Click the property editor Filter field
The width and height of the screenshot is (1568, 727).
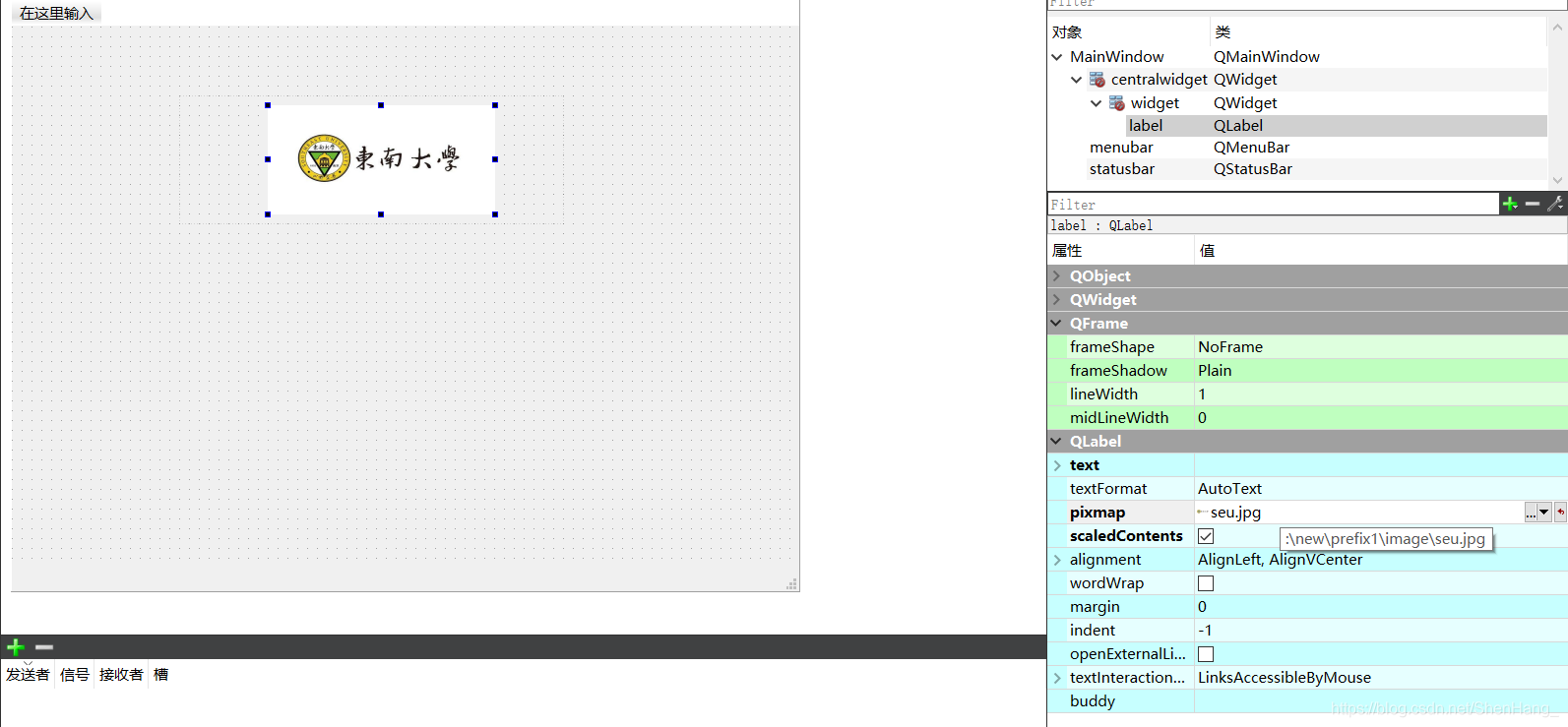1273,204
